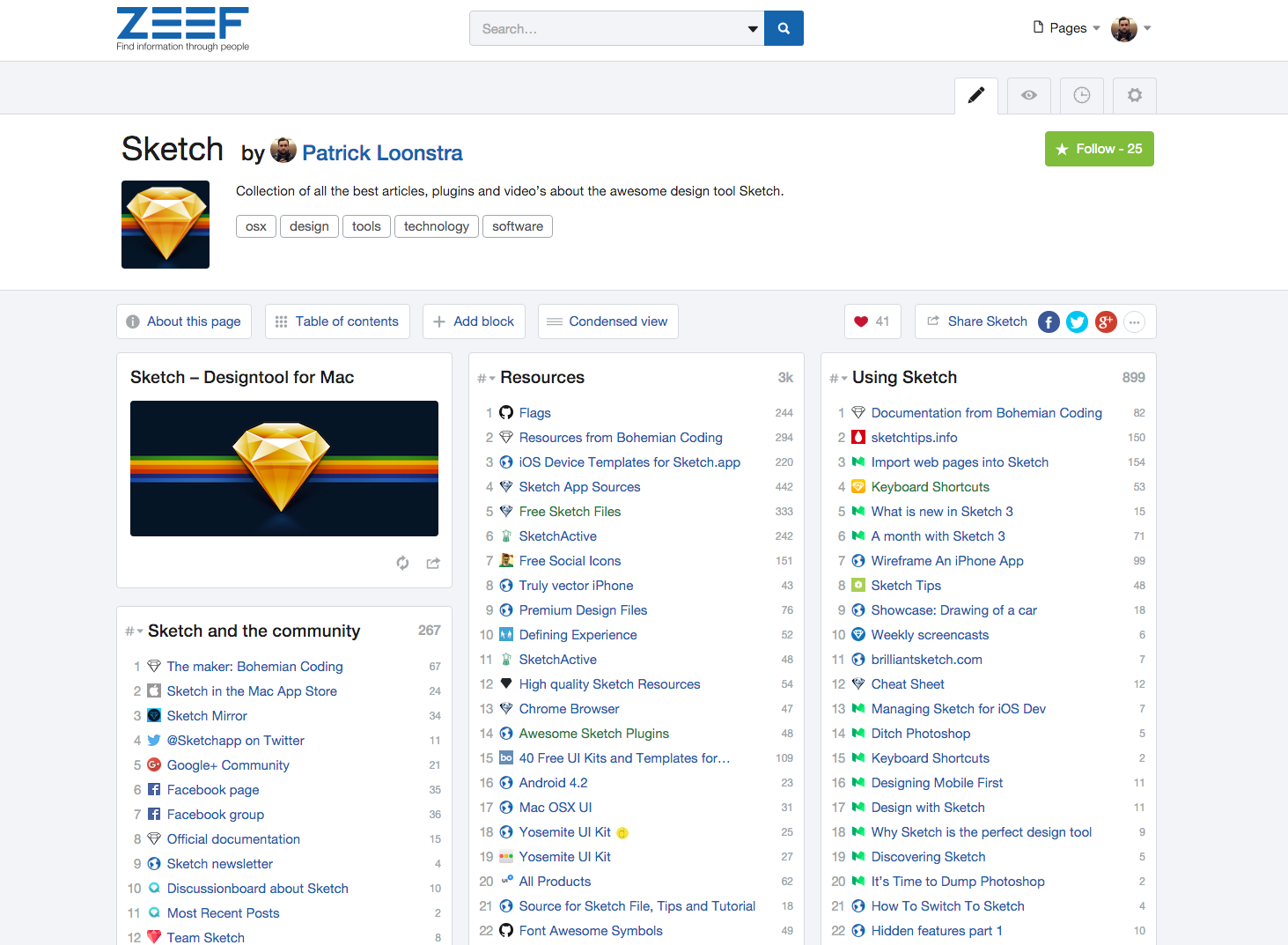1288x945 pixels.
Task: Click the icon beside 40 Free UI Kits
Action: click(x=506, y=757)
